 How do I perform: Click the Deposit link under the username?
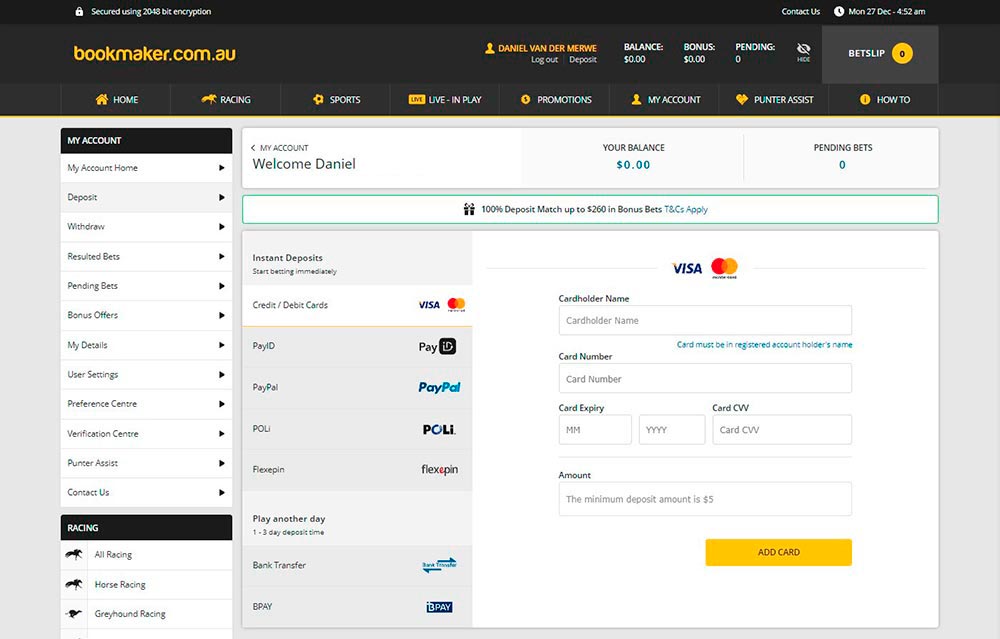click(x=583, y=59)
